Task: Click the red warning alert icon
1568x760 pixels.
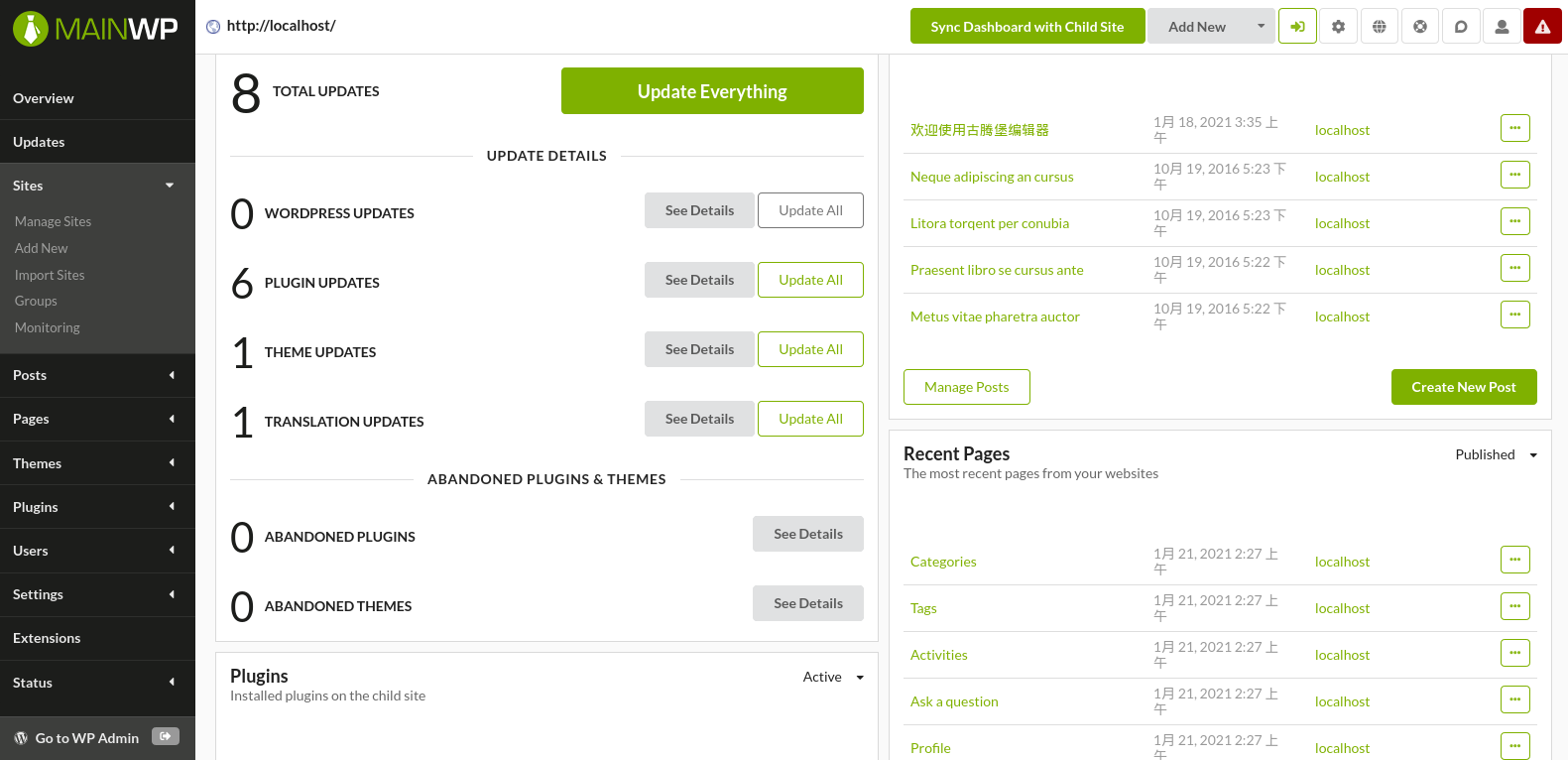Action: [x=1542, y=27]
